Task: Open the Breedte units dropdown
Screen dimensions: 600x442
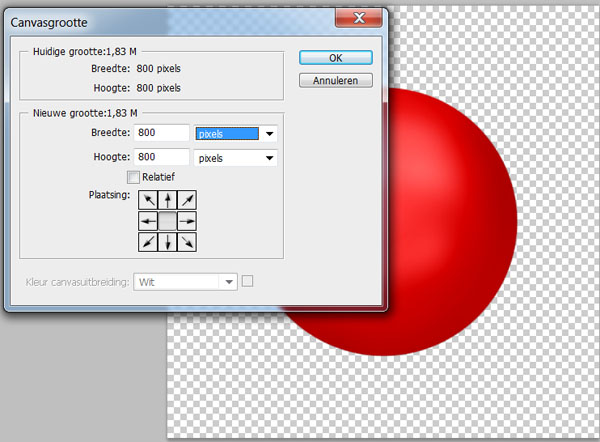Action: [236, 134]
